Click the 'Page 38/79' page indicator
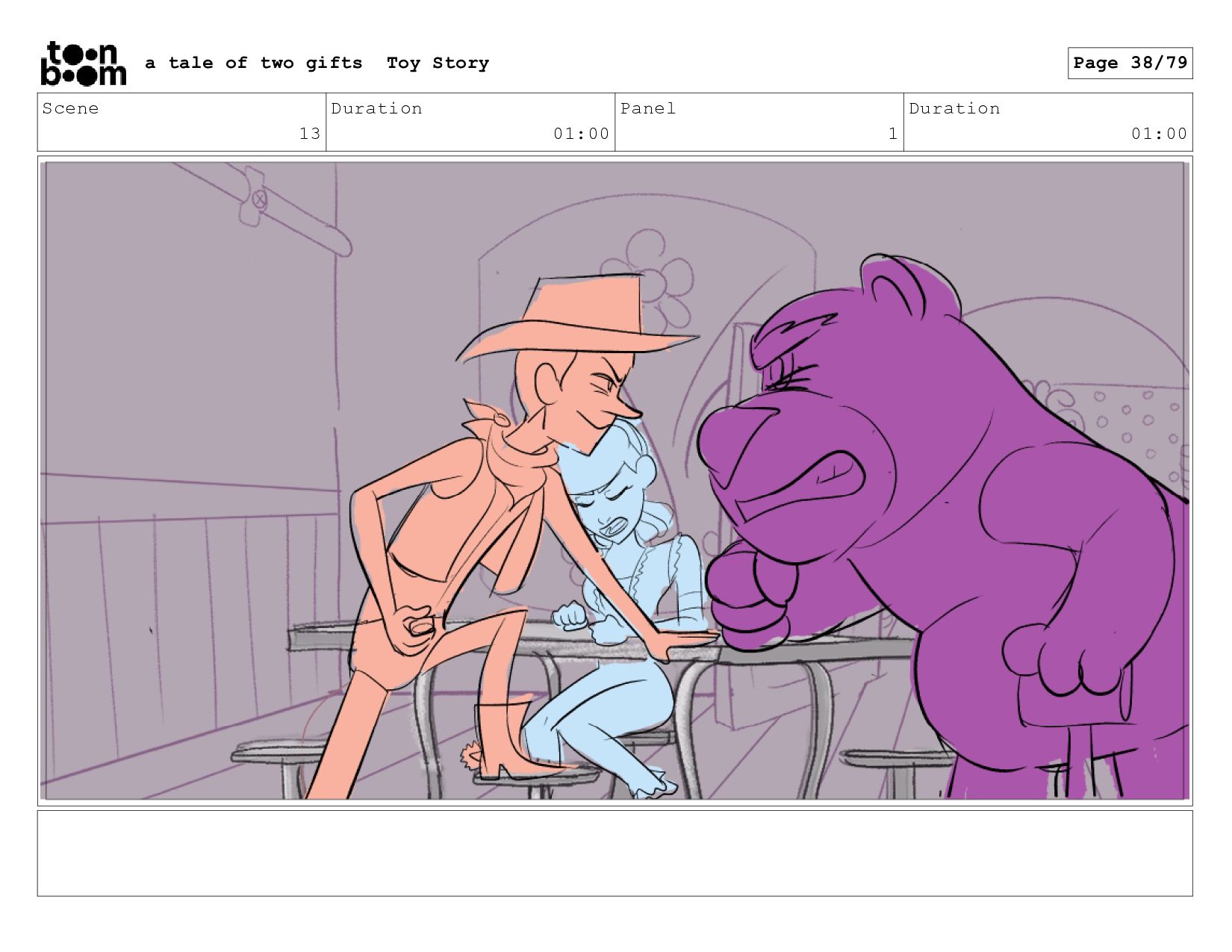 1130,63
